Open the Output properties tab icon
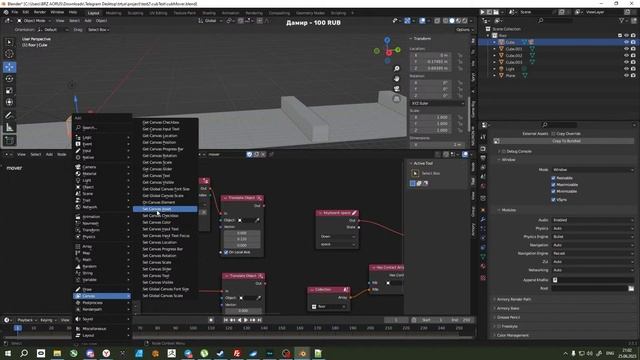This screenshot has height=360, width=640. [x=483, y=158]
